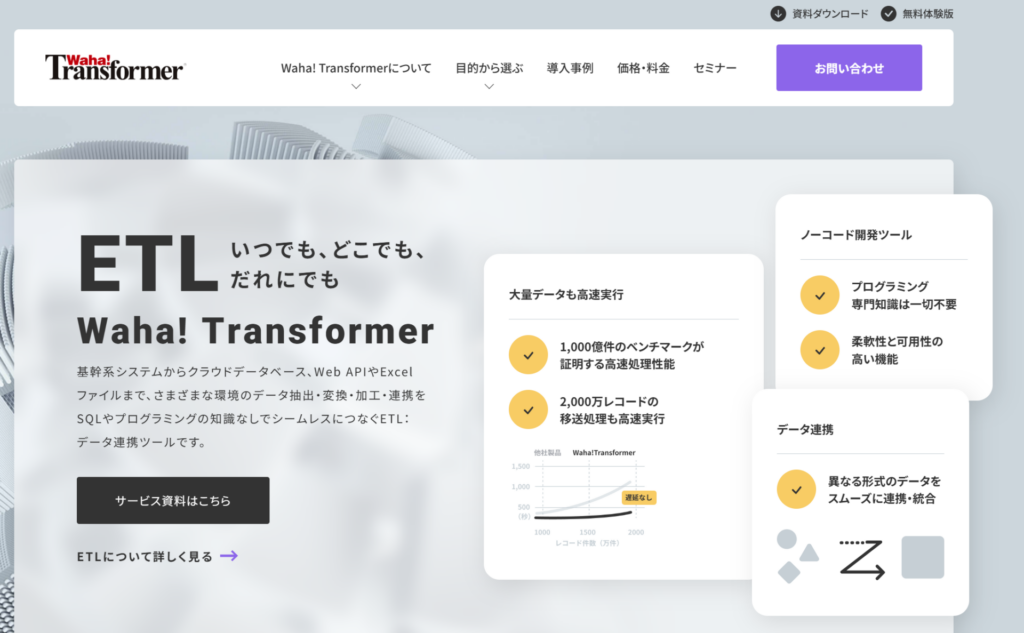Viewport: 1024px width, 633px height.
Task: Click the いつでも、どこでも、 tagline text
Action: (x=328, y=250)
